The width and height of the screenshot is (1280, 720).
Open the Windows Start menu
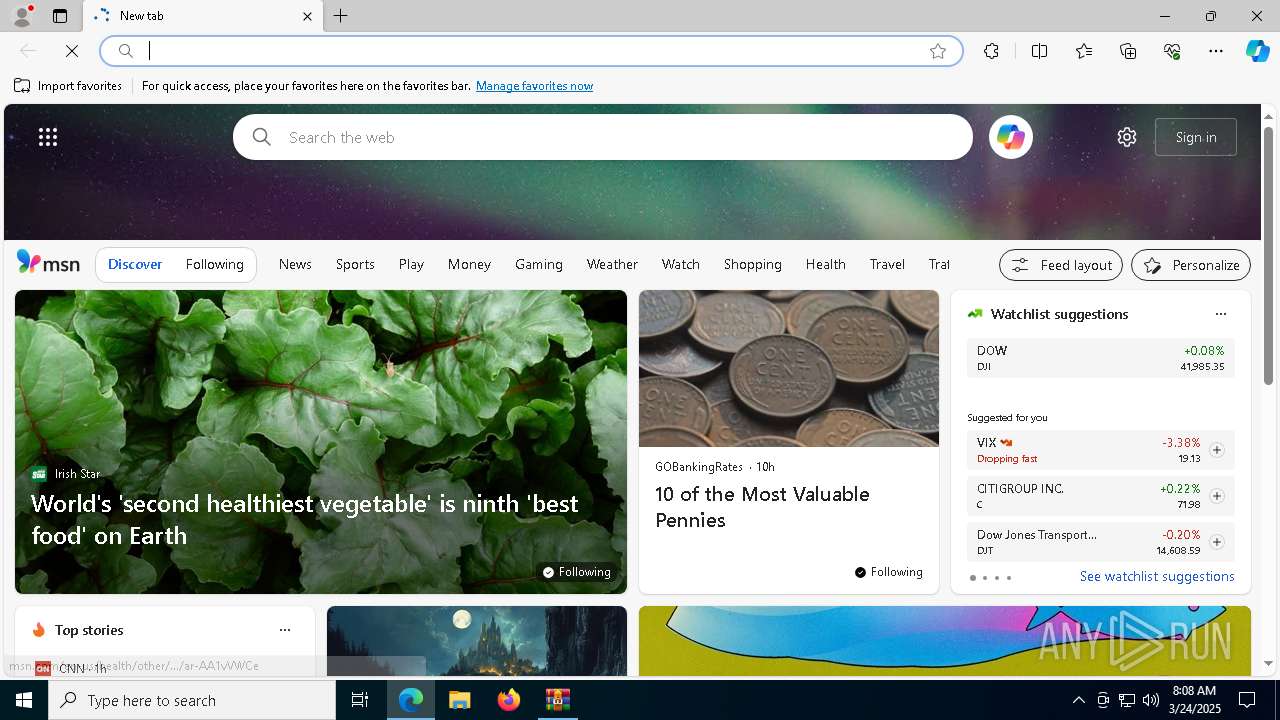tap(24, 700)
